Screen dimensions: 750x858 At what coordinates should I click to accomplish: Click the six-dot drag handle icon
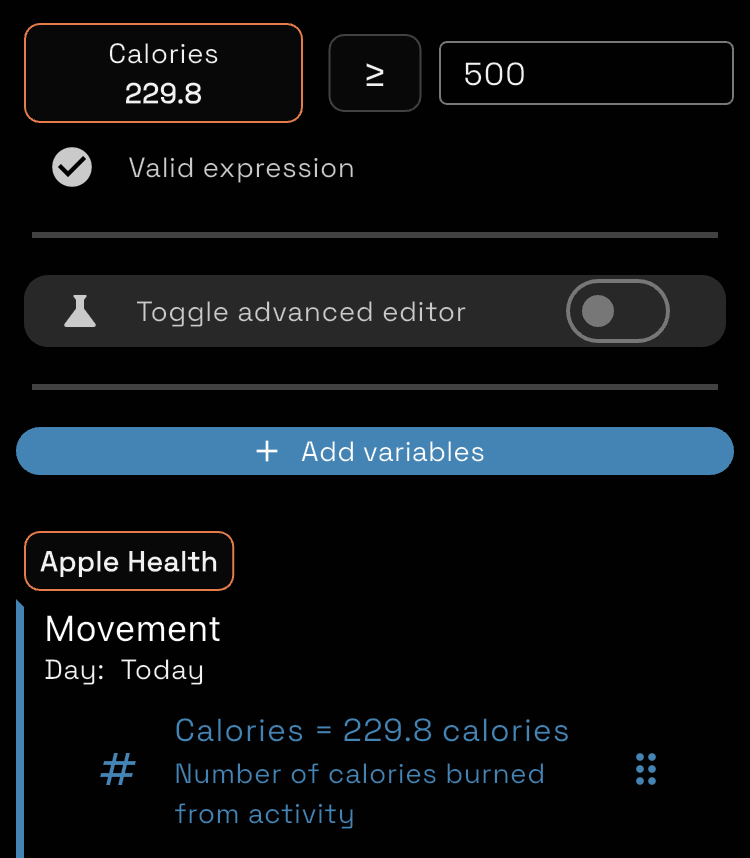(646, 769)
